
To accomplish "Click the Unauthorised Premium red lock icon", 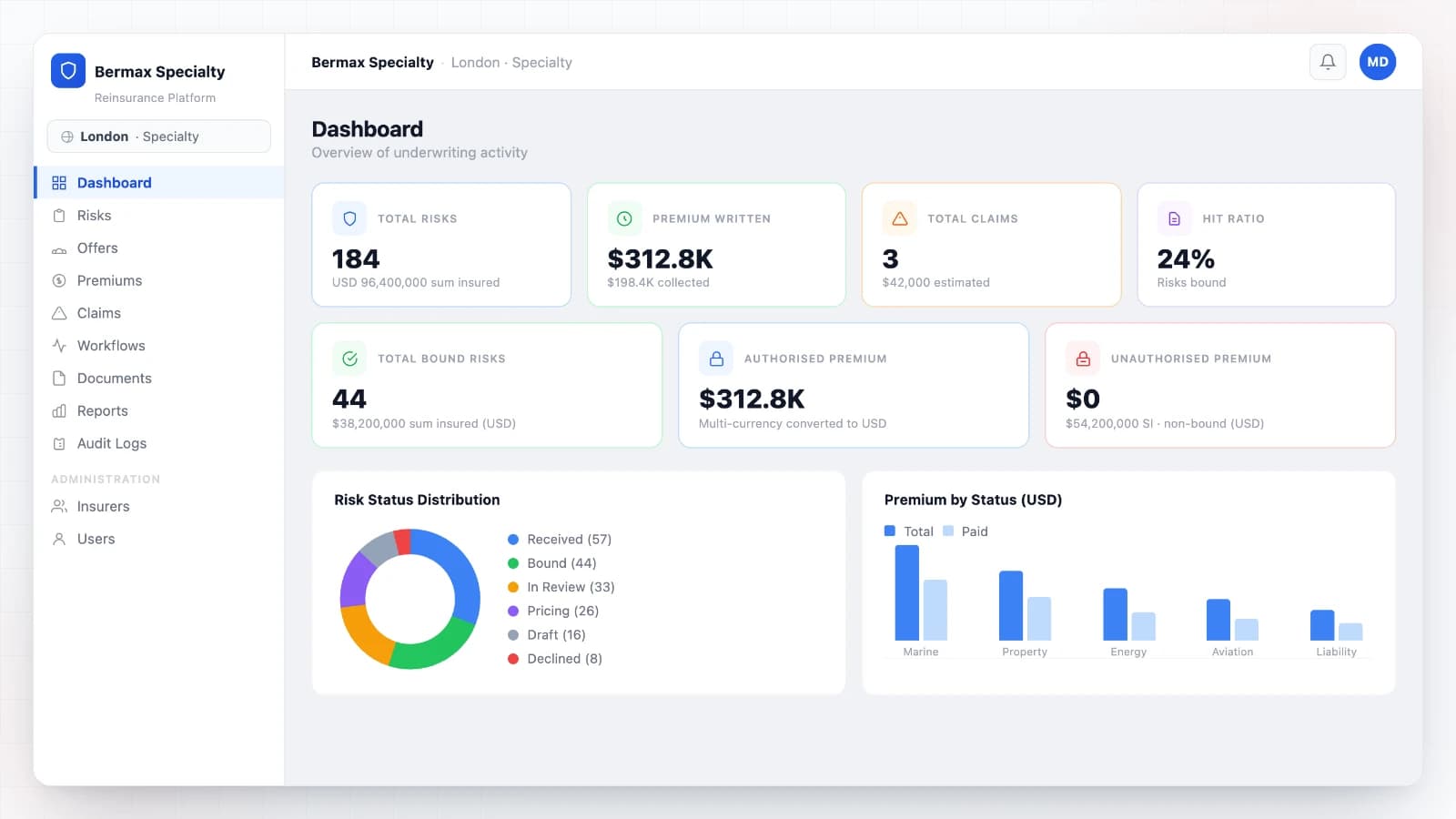I will (1083, 359).
